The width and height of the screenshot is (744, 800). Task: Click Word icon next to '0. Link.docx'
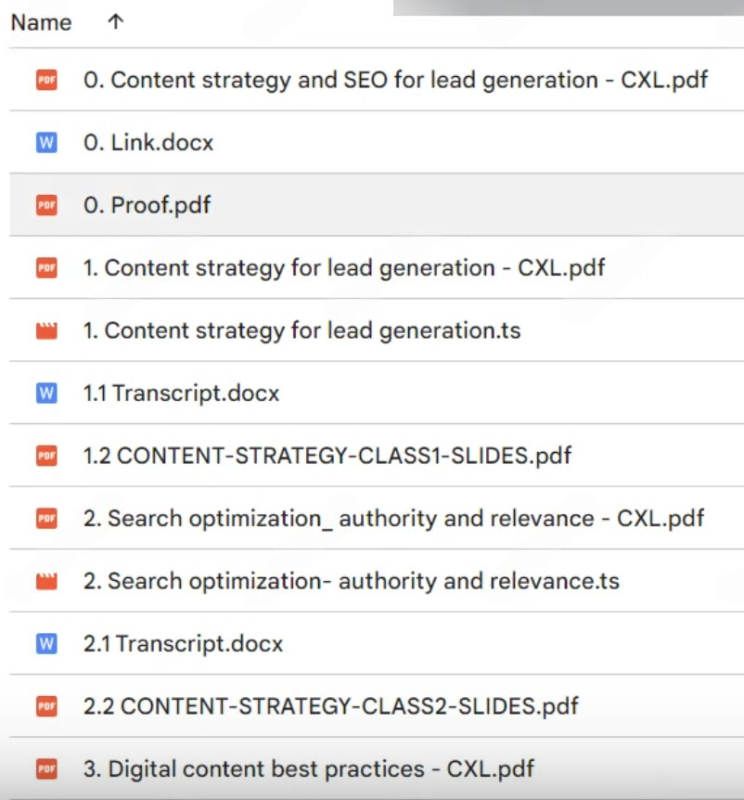pos(46,142)
